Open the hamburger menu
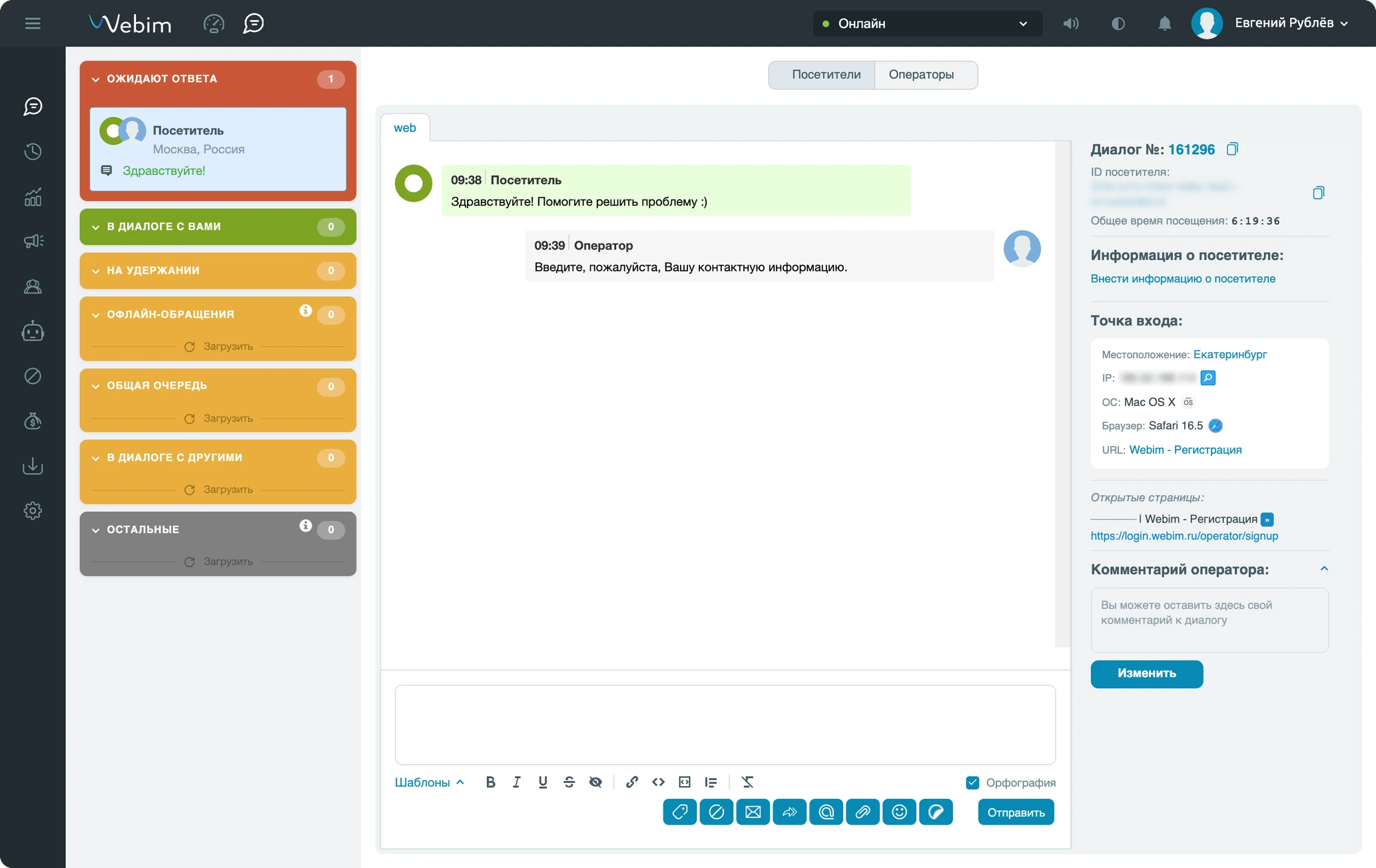Viewport: 1376px width, 868px height. click(33, 23)
